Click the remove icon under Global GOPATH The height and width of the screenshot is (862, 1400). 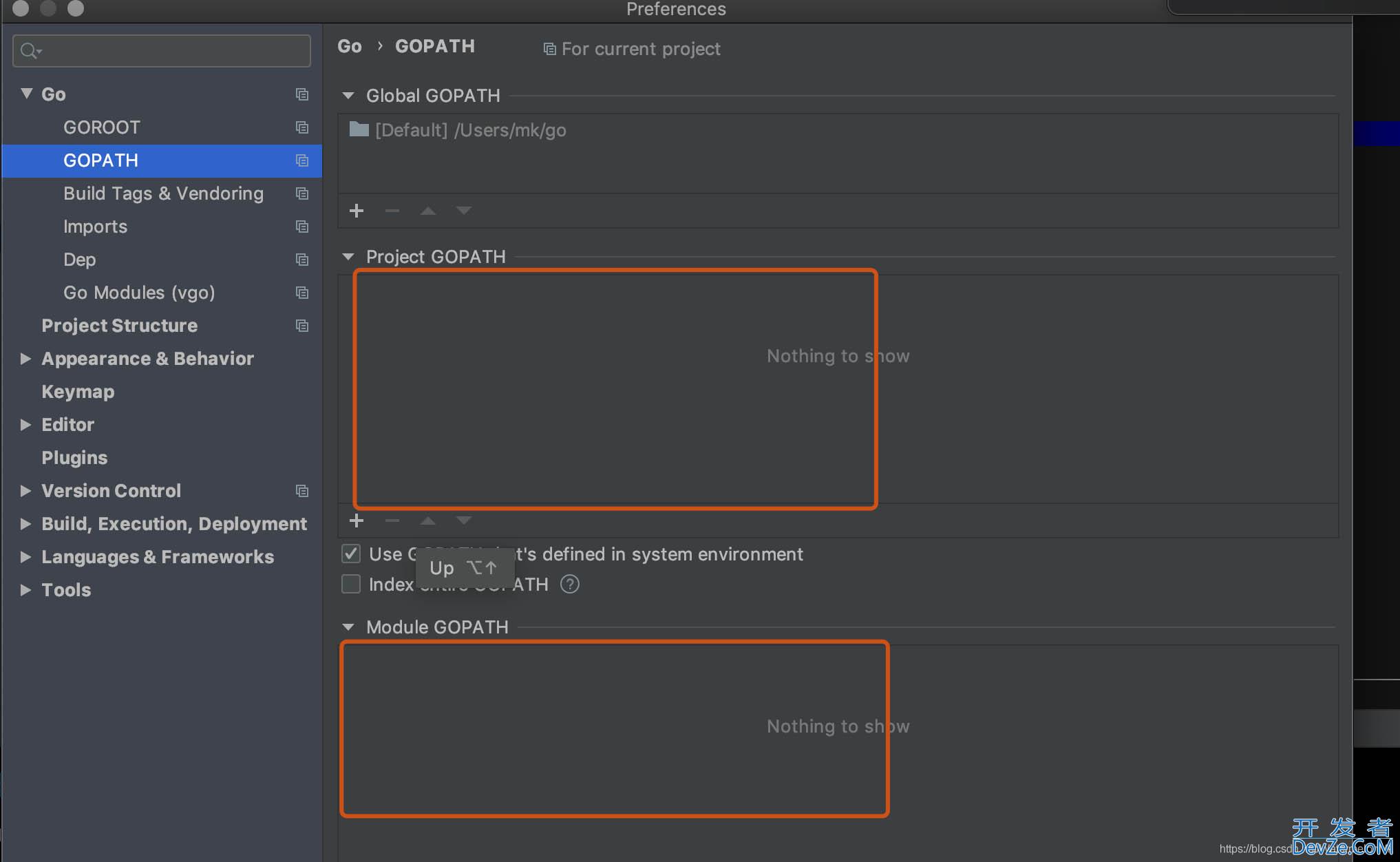click(393, 209)
